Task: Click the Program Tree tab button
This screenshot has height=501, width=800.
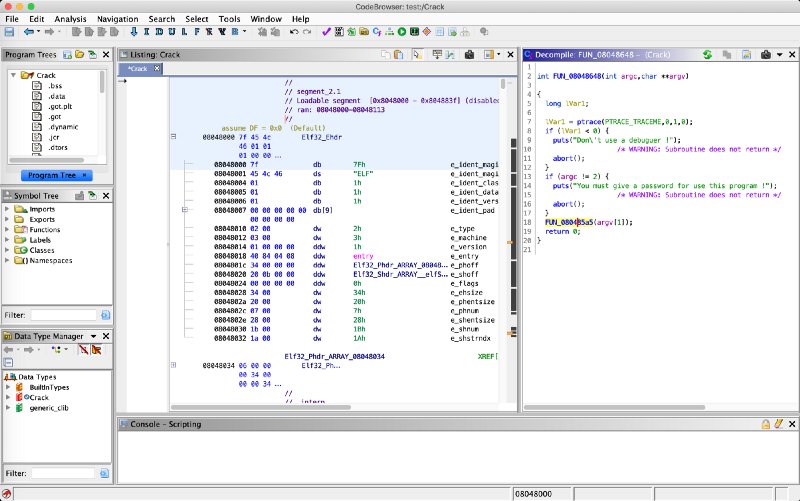Action: (53, 175)
